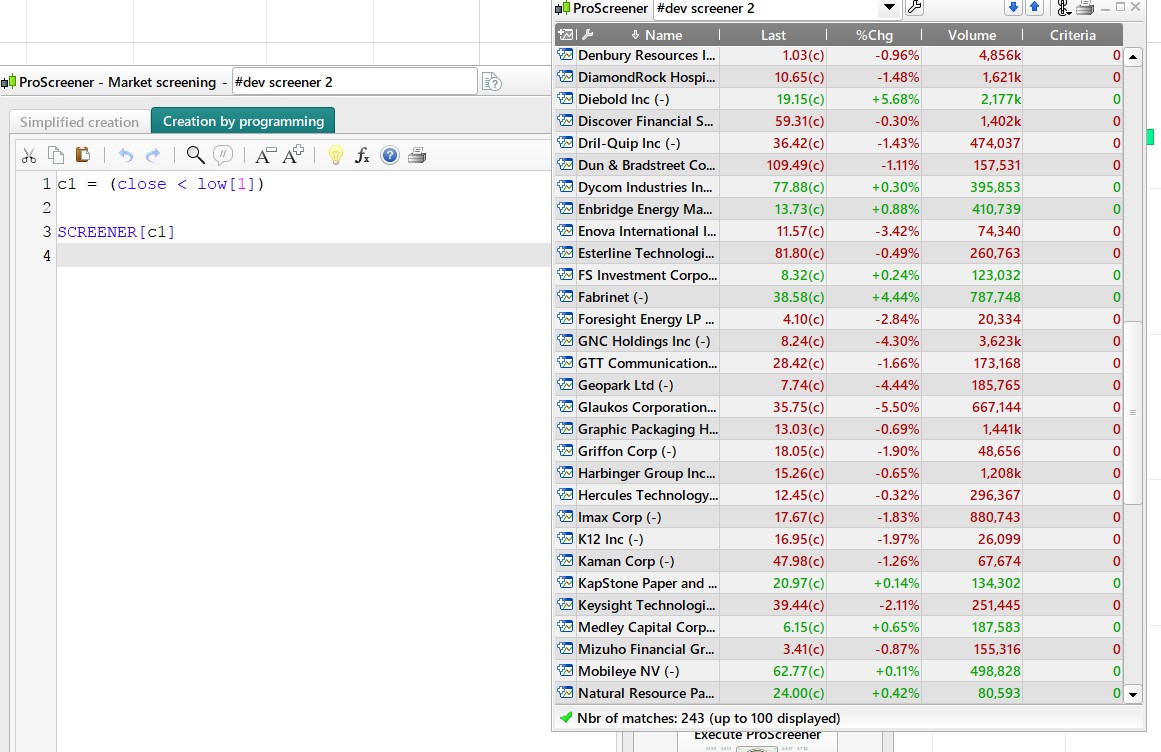Select the Kaman Corp row
This screenshot has height=752, width=1161.
click(839, 561)
